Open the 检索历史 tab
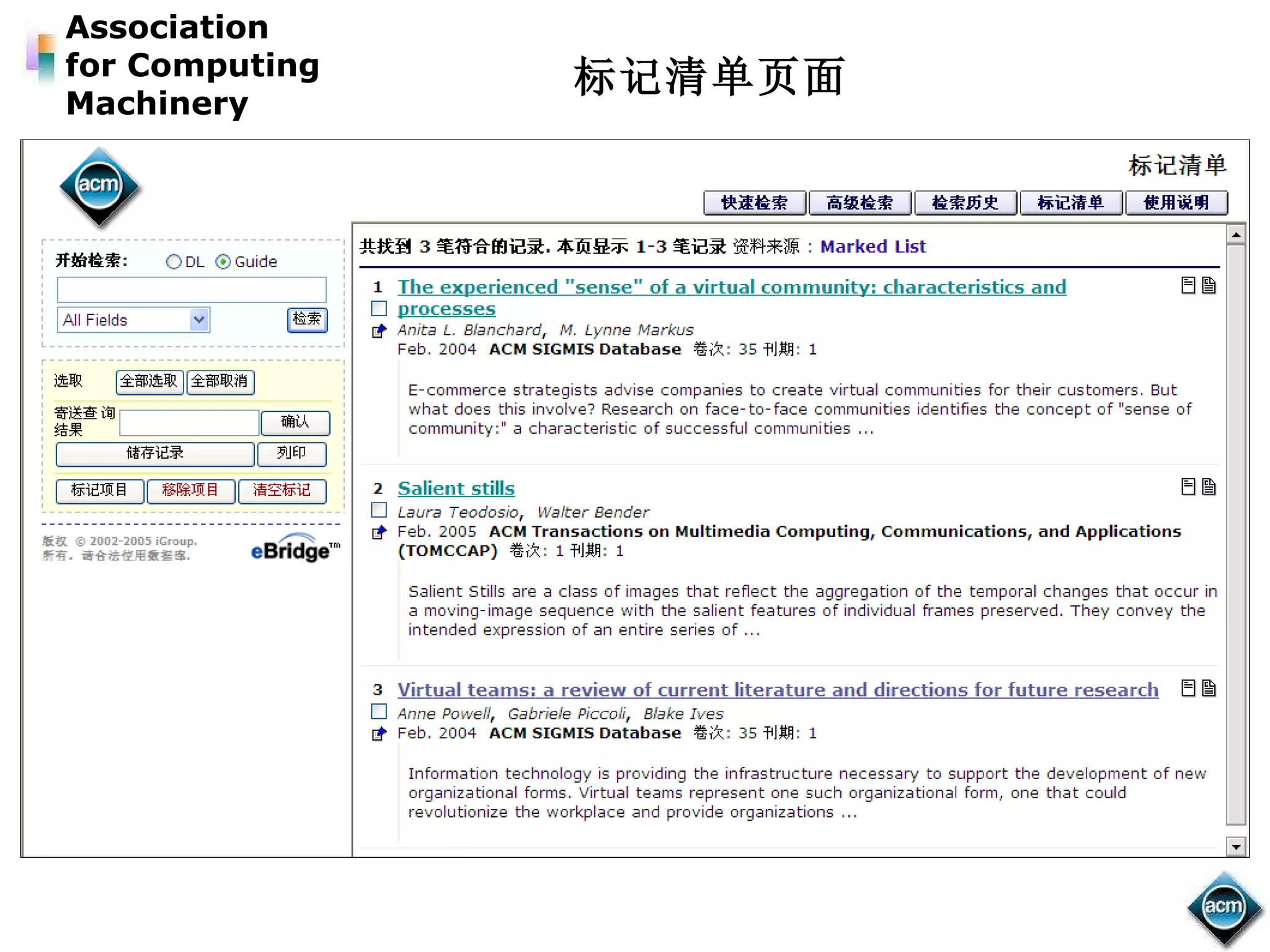This screenshot has height=952, width=1270. [x=965, y=203]
